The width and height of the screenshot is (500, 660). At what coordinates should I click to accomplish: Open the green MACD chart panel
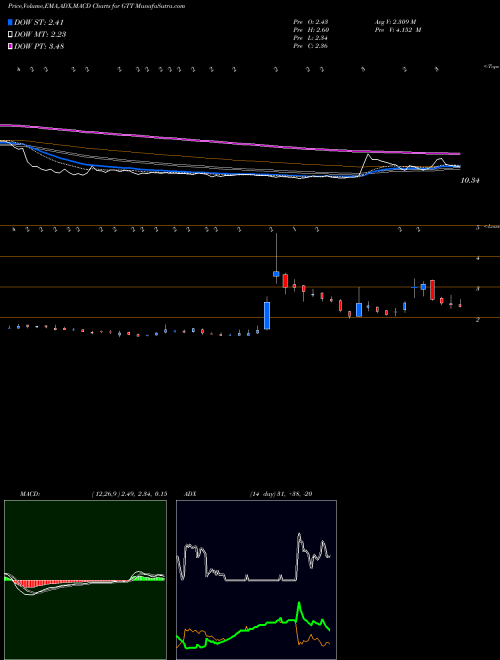click(85, 580)
